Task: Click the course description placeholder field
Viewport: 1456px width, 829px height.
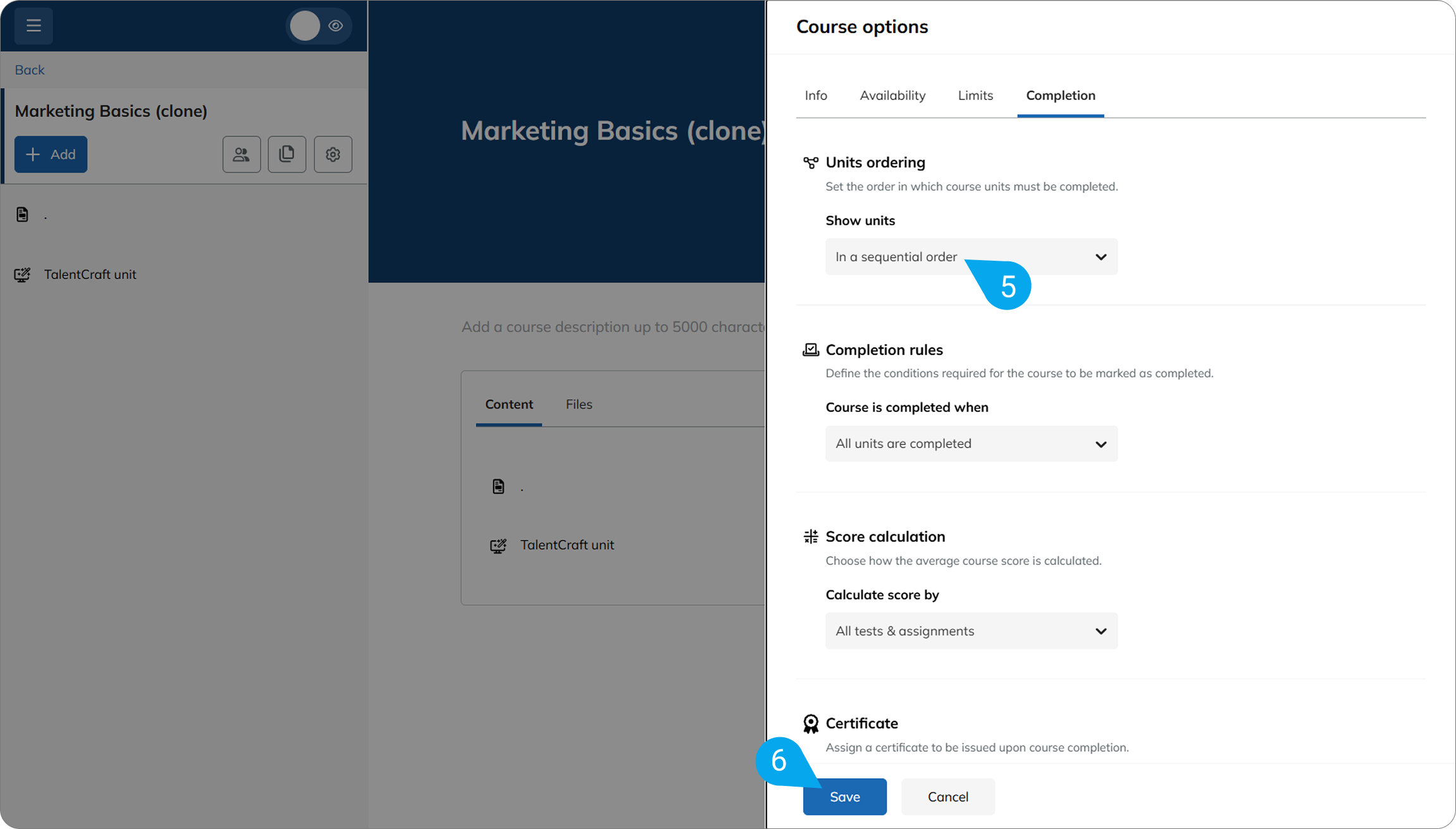Action: 613,327
